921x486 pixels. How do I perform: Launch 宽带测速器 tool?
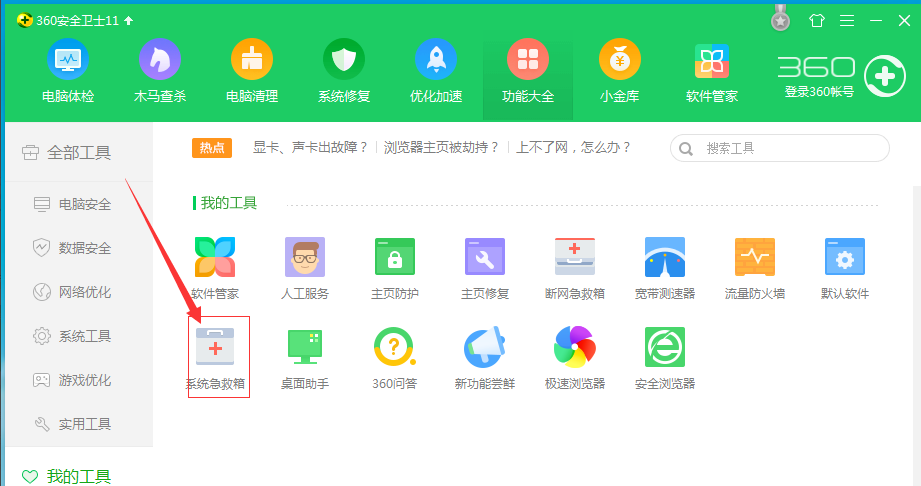coord(665,269)
